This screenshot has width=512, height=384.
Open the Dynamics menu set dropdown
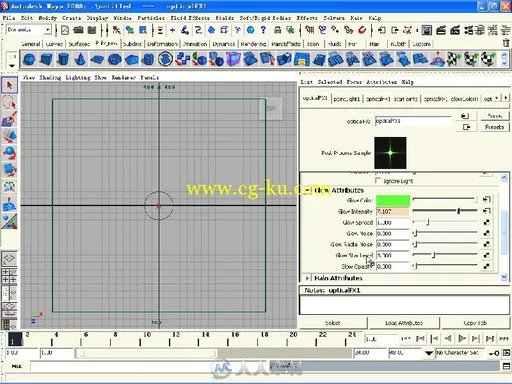(x=48, y=30)
